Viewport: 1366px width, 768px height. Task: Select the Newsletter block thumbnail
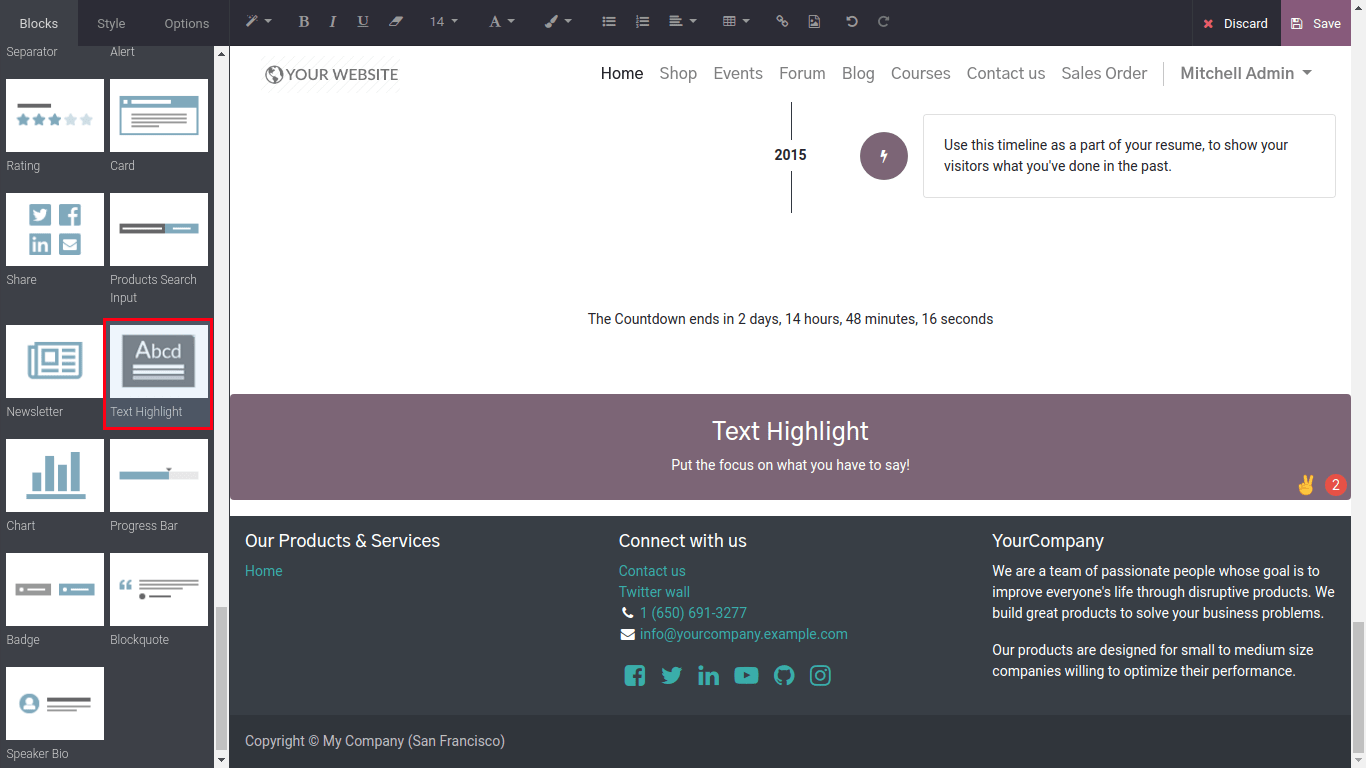pos(55,362)
